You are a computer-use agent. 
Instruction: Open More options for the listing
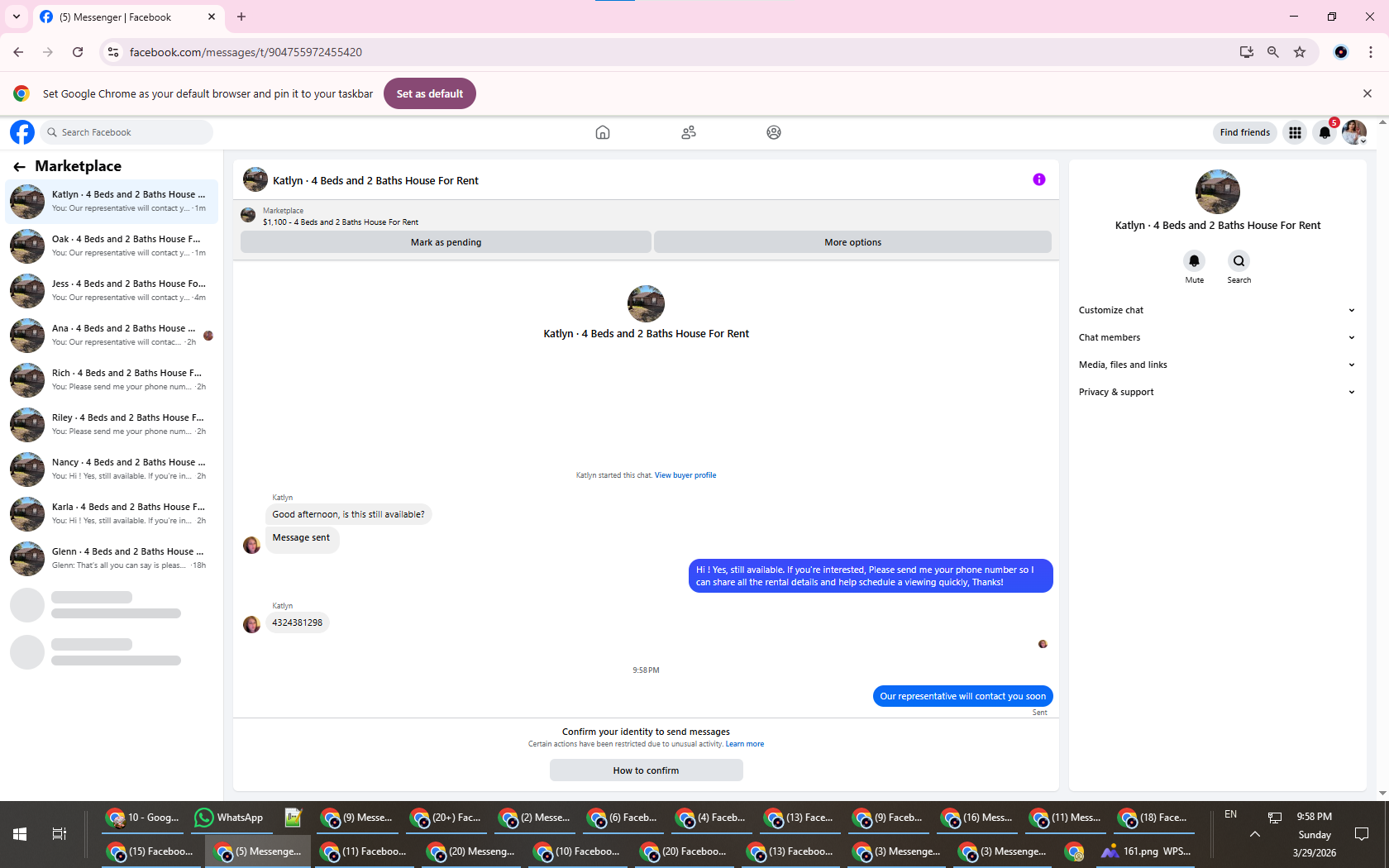click(852, 242)
